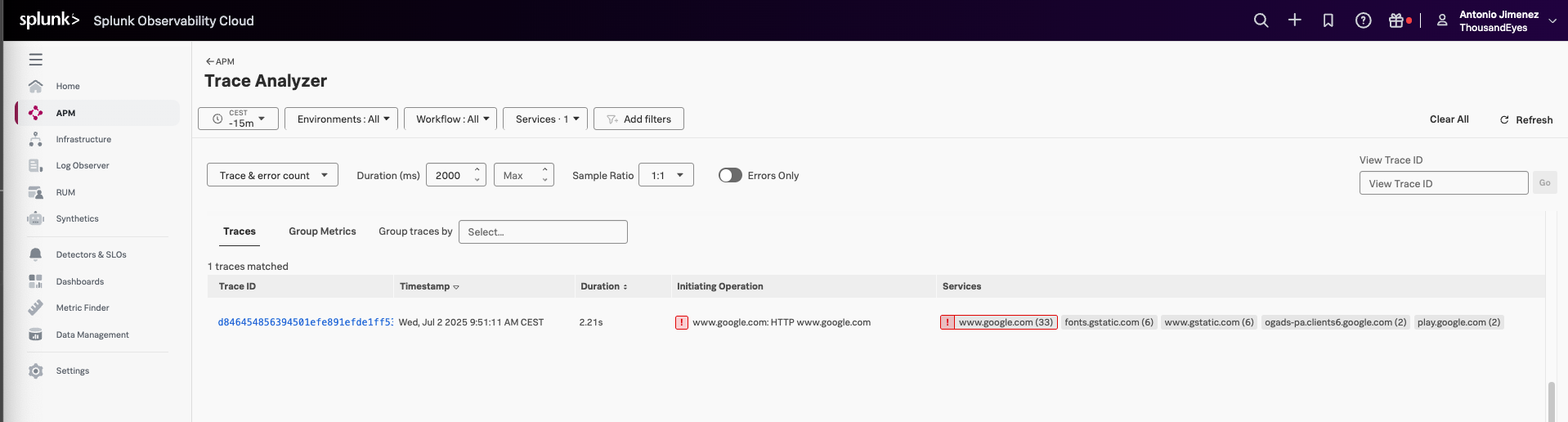Open the Services 1 dropdown
The image size is (1568, 422).
(545, 119)
